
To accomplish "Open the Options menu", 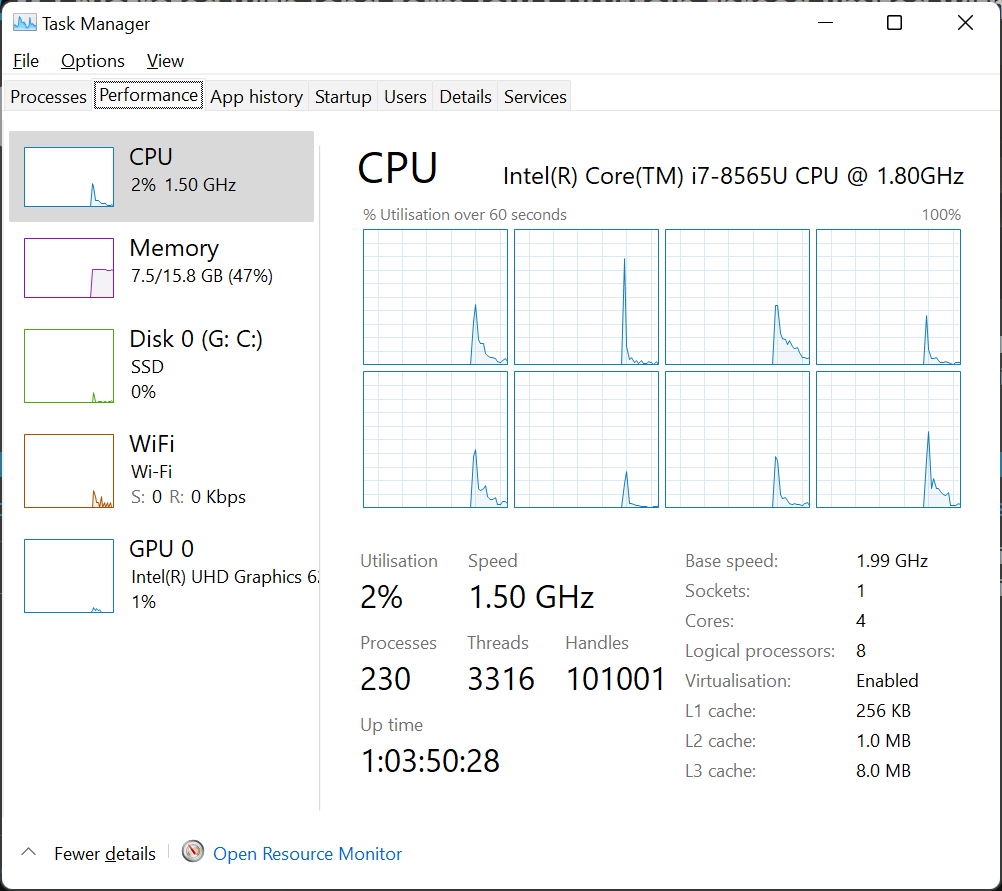I will (x=93, y=61).
